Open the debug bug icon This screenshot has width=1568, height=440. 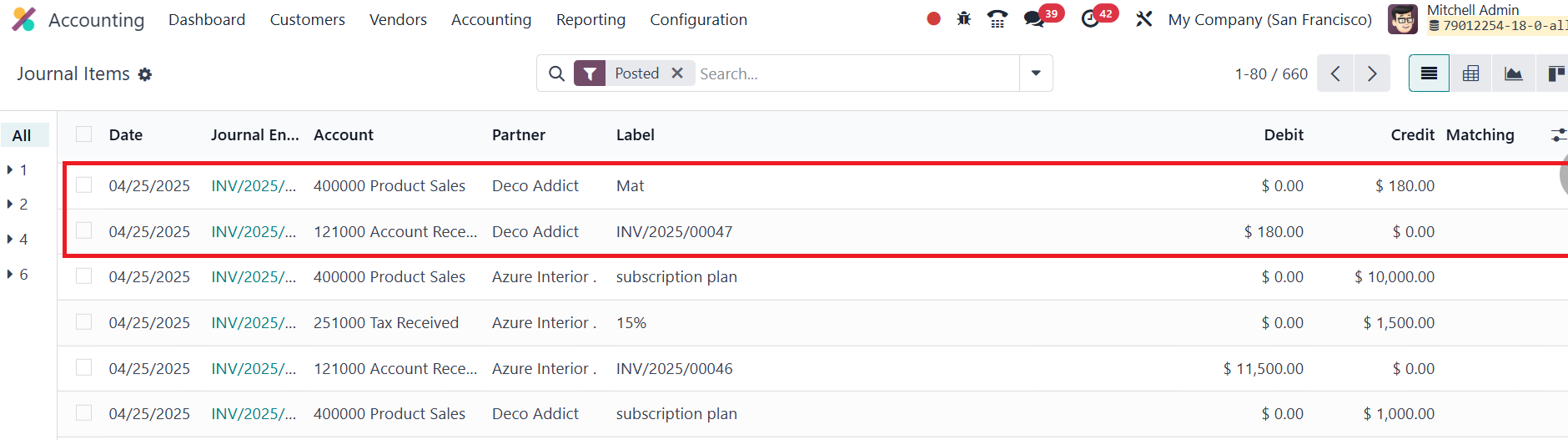tap(964, 18)
